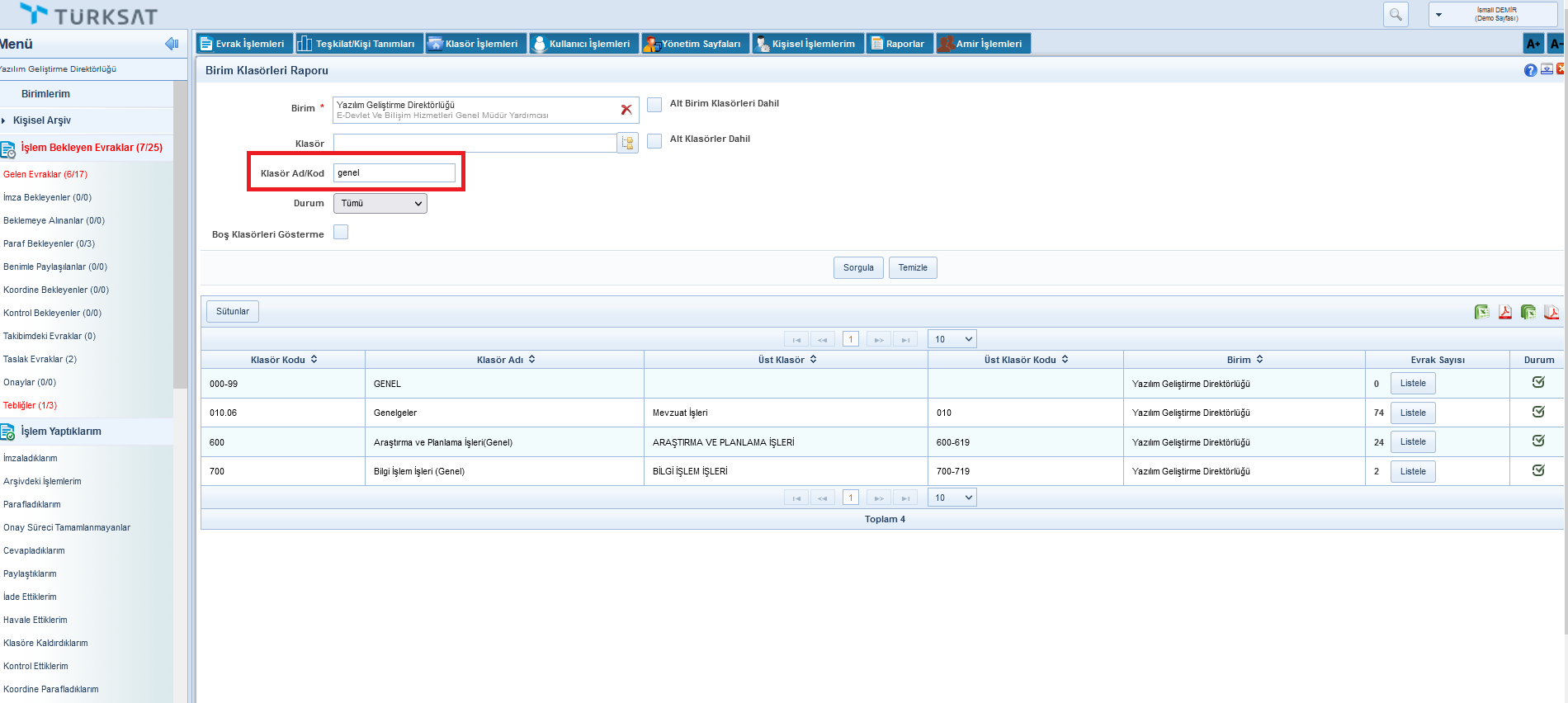Open top rows-per-page dropdown showing 10
Image resolution: width=1568 pixels, height=703 pixels.
pyautogui.click(x=952, y=339)
